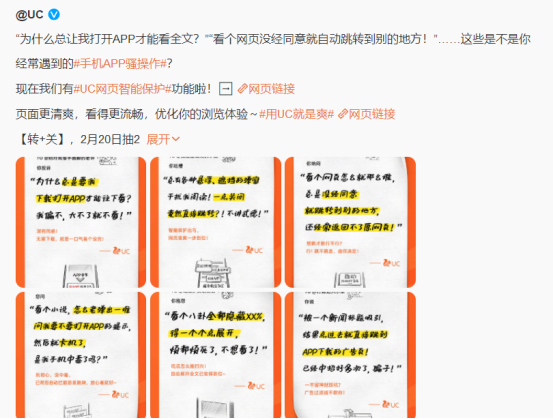
Task: Click the blue verified badge beside @UC
Action: point(54,14)
